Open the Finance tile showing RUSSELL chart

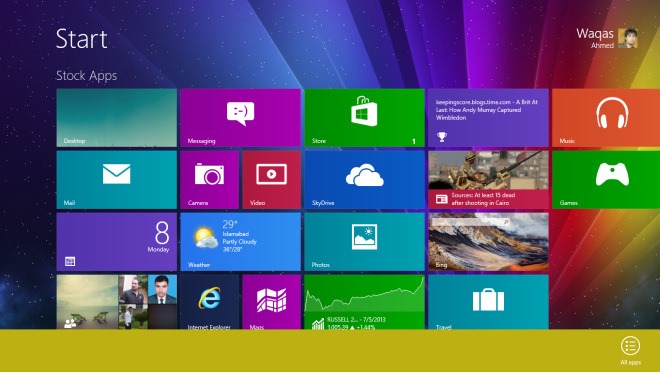point(365,302)
